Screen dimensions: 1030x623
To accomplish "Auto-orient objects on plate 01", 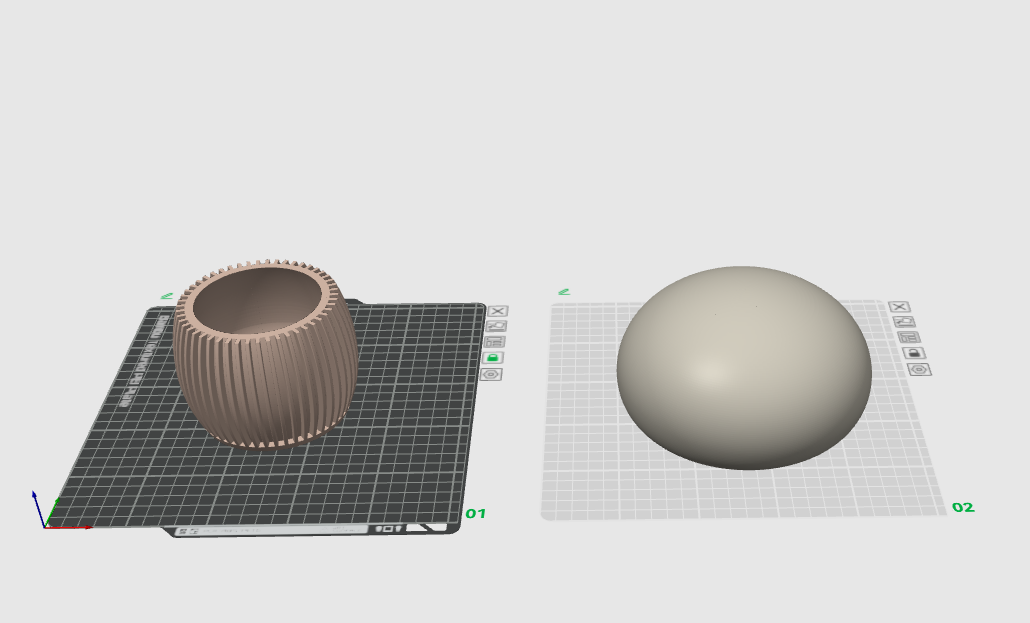I will (x=496, y=326).
